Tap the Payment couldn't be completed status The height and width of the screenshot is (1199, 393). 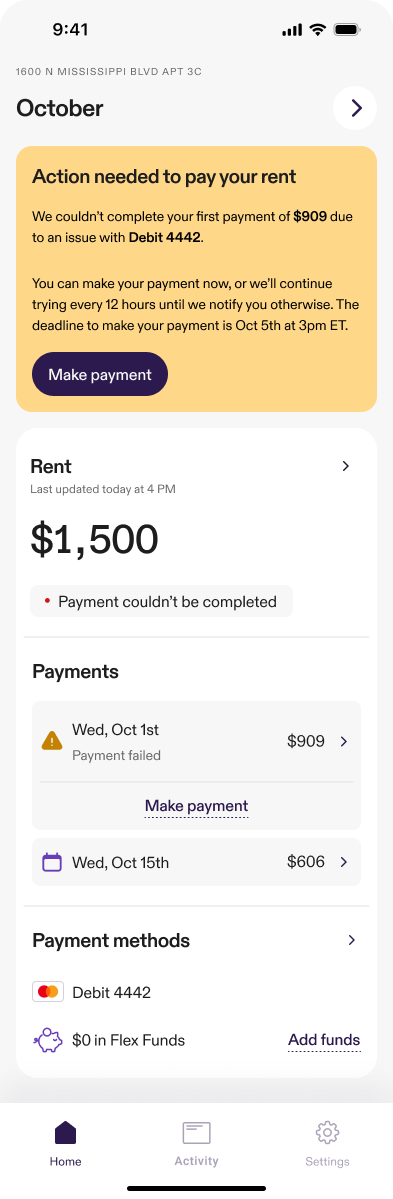click(x=161, y=601)
